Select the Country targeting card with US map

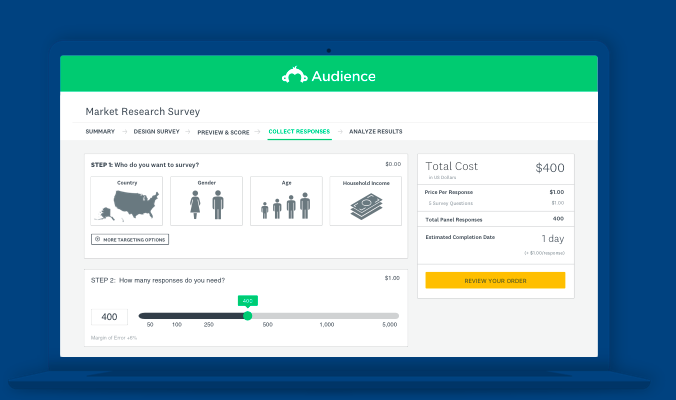(126, 201)
